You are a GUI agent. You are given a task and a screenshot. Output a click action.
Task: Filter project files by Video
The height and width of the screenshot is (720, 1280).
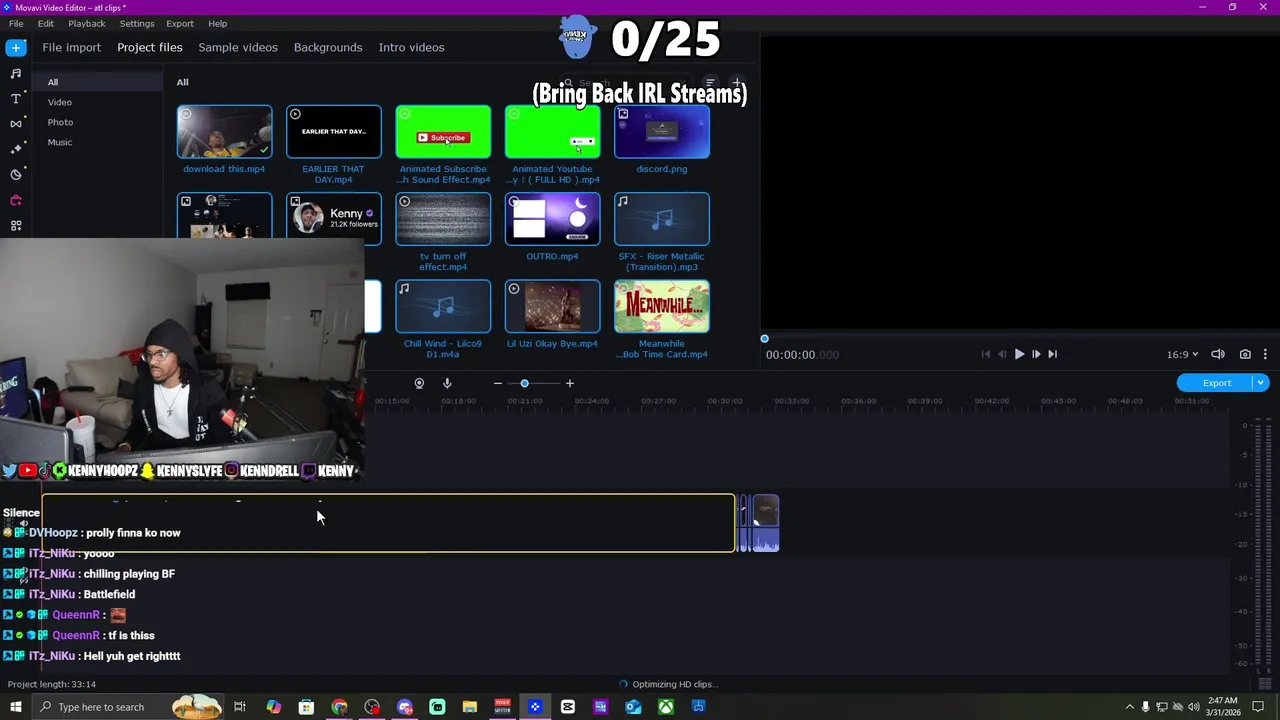pyautogui.click(x=60, y=102)
